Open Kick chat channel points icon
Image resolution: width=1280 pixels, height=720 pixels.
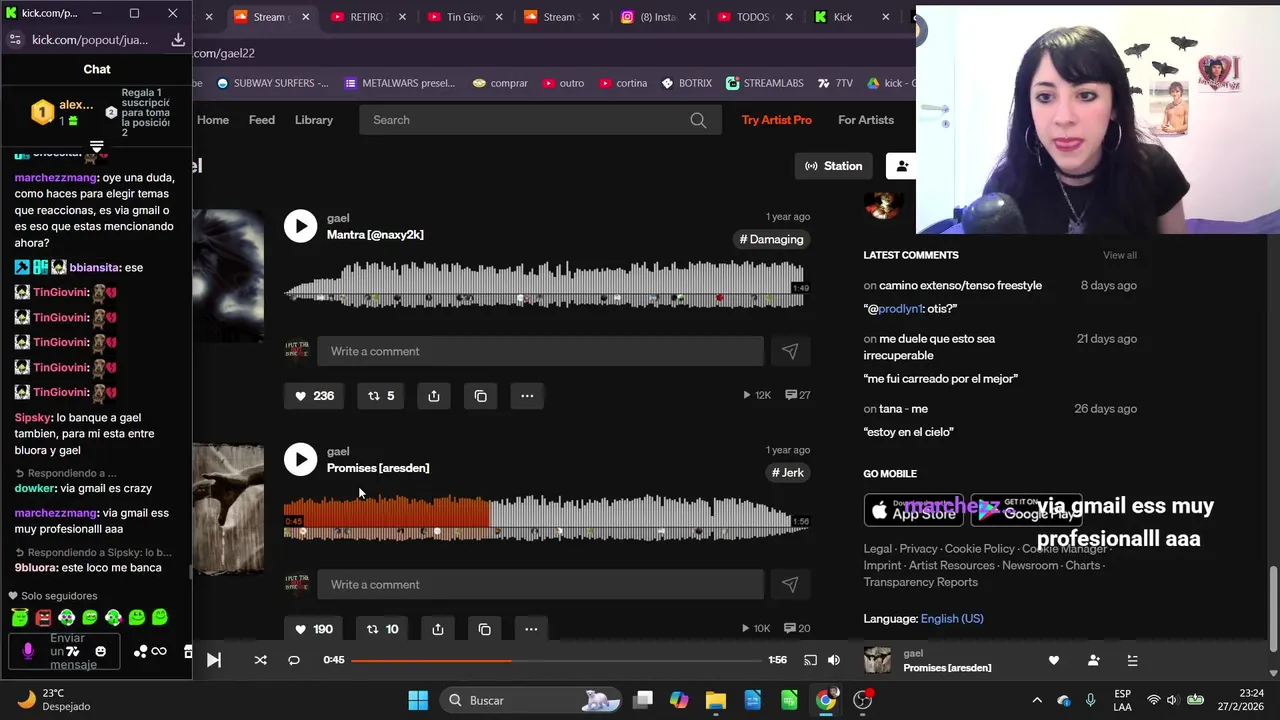coord(140,651)
